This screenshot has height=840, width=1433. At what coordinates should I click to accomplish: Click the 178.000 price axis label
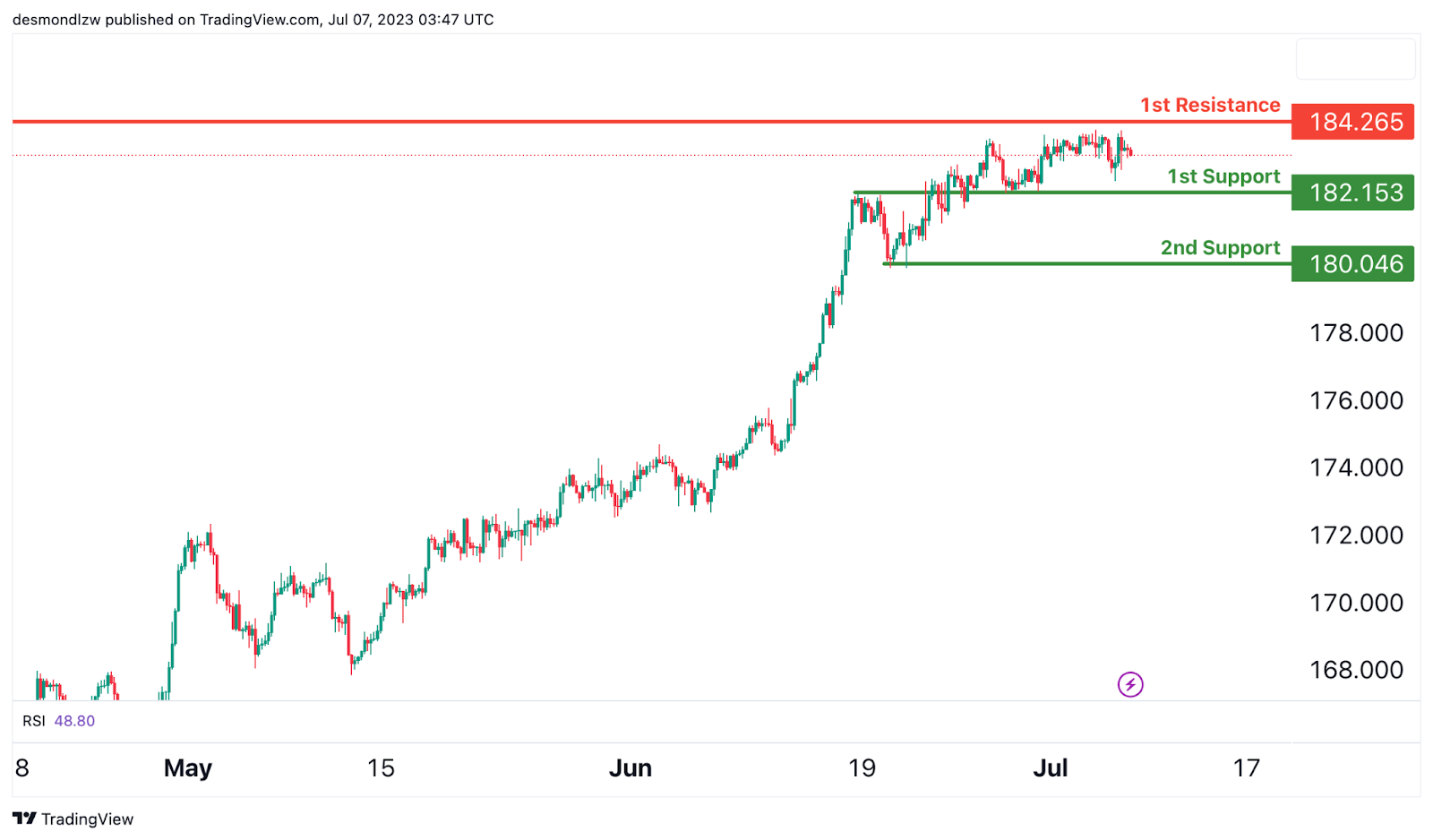point(1356,333)
